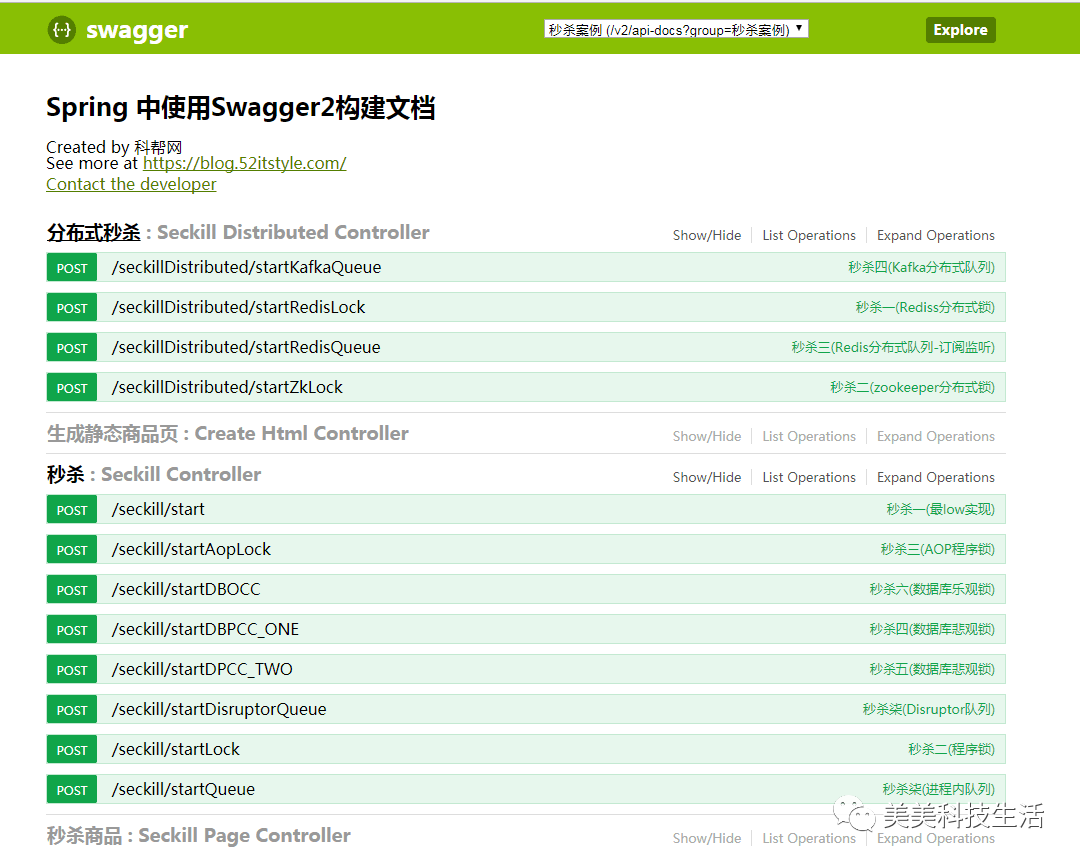Open /seckillDistributed/startRedisQueue endpoint path
The image size is (1080, 864).
click(246, 347)
